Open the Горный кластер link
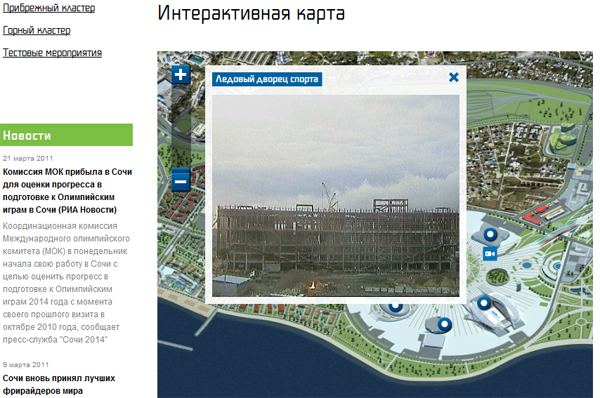The height and width of the screenshot is (398, 600). coord(37,30)
